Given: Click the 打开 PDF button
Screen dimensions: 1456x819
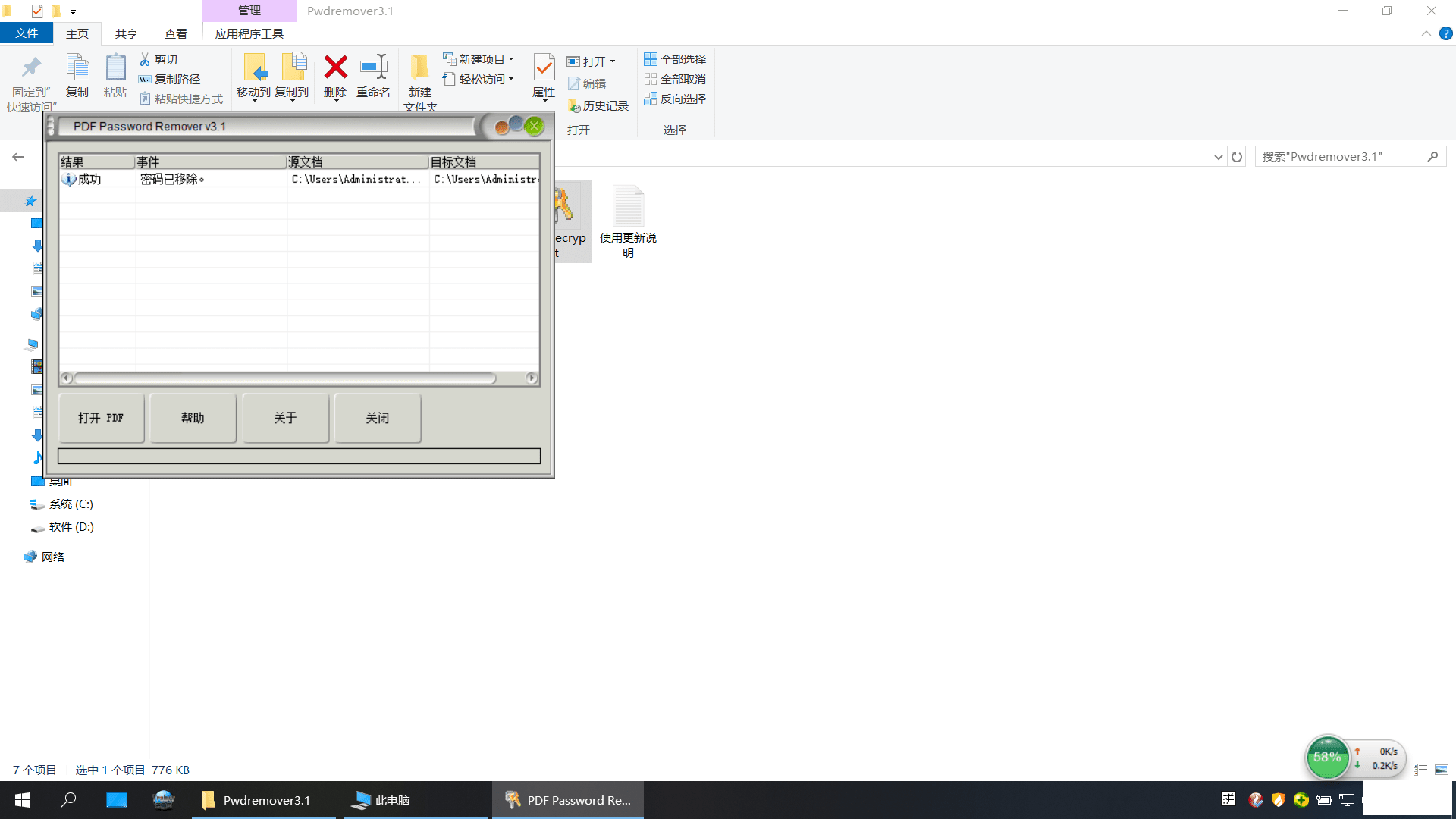Looking at the screenshot, I should coord(101,418).
